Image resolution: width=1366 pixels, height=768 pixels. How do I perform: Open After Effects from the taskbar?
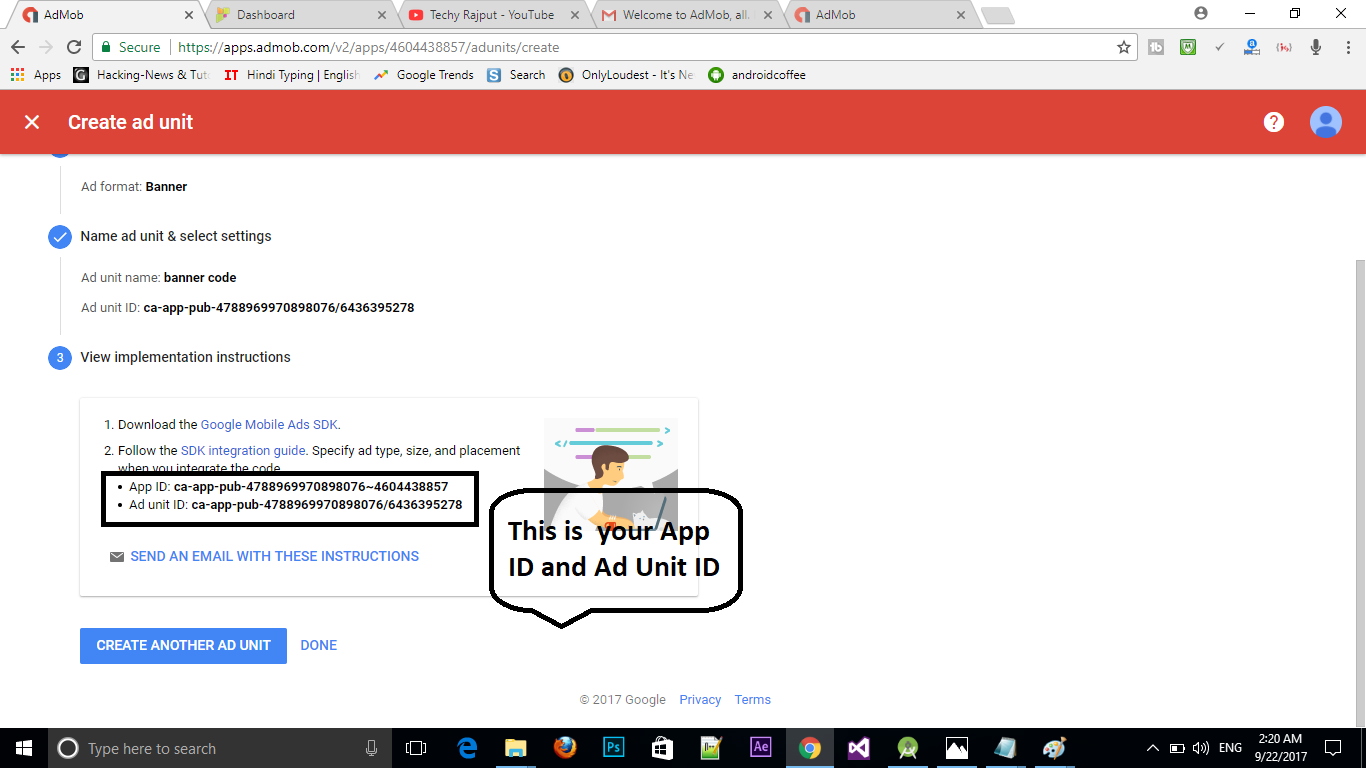click(761, 748)
